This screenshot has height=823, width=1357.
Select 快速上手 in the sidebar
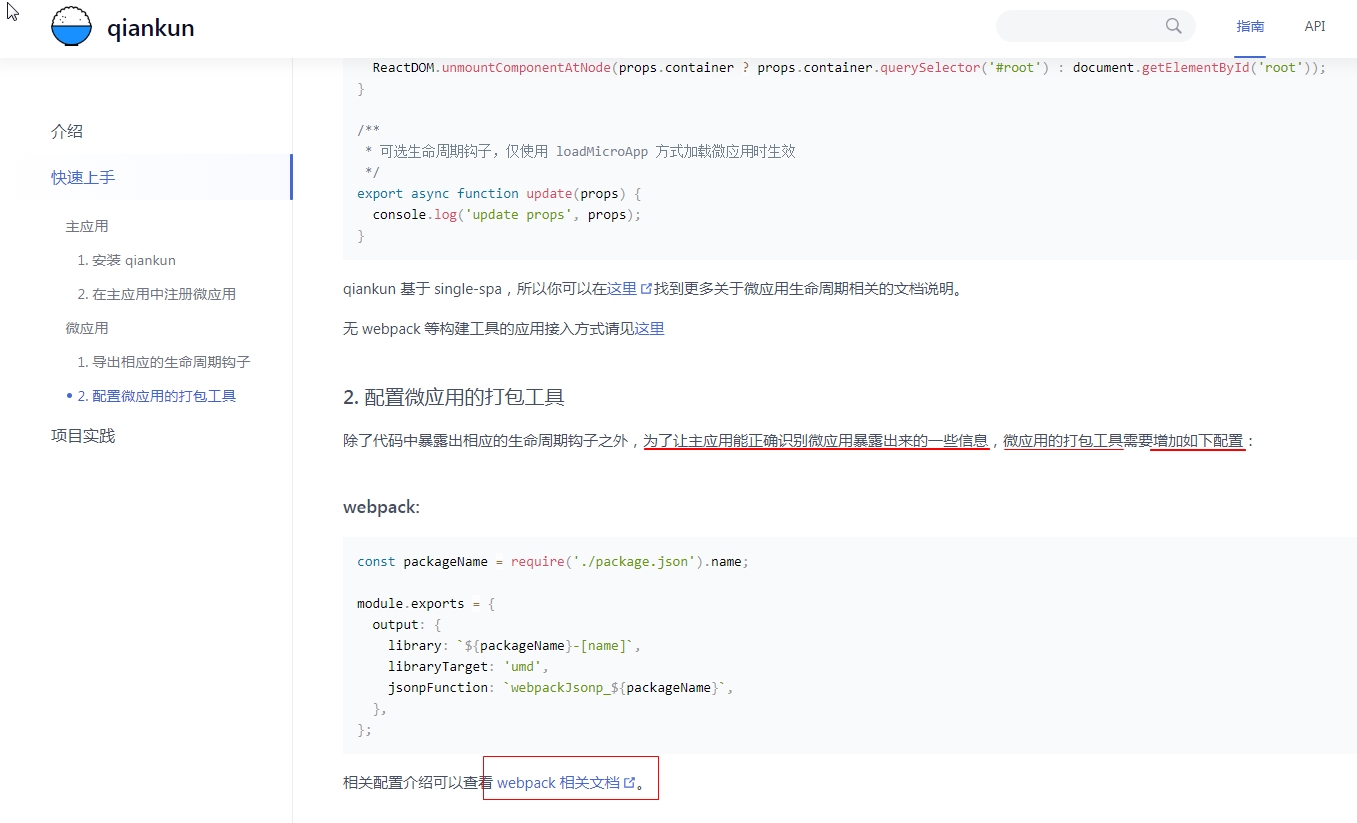point(83,177)
